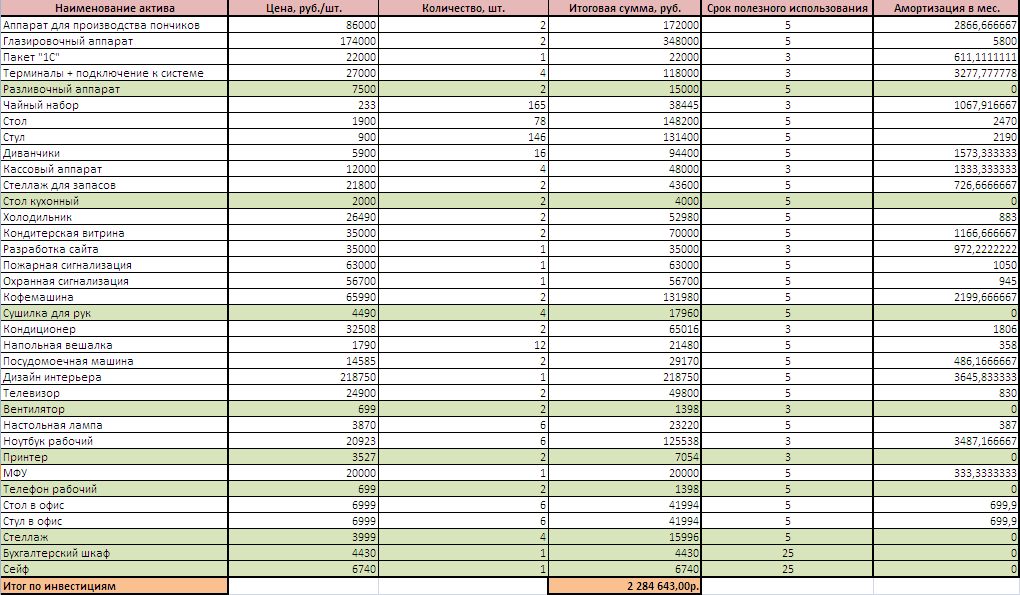Select the green 'Стеллаж' cell
This screenshot has height=595, width=1020.
coord(114,537)
